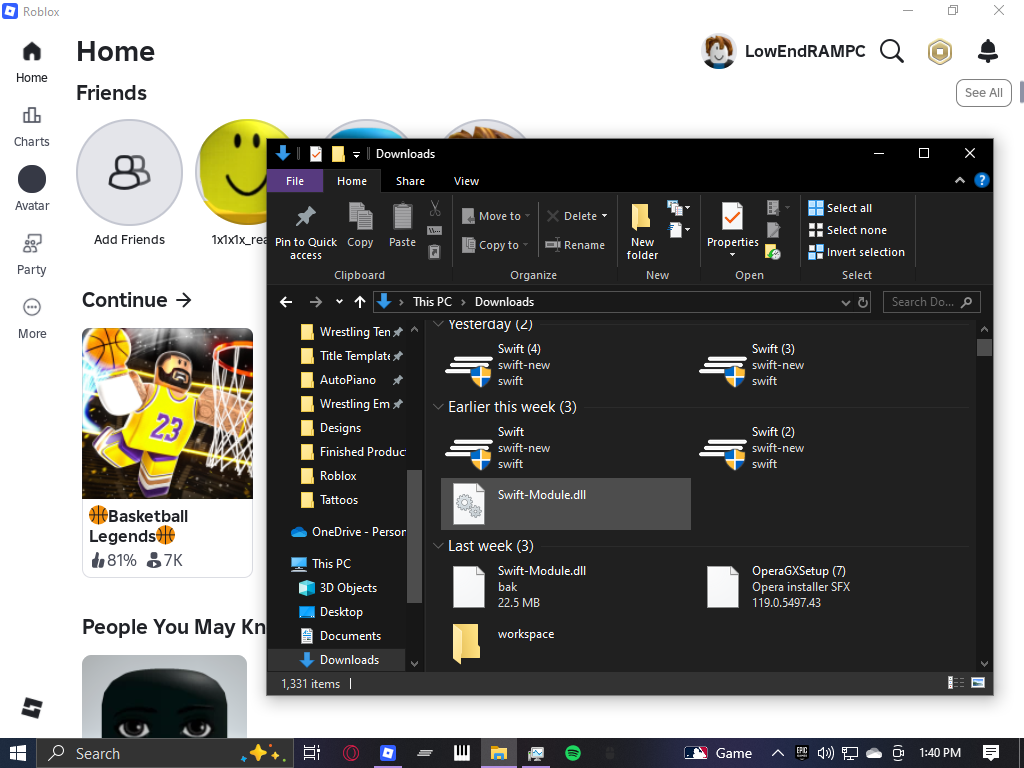Open Avatar in Roblox sidebar
The image size is (1024, 768).
tap(31, 189)
